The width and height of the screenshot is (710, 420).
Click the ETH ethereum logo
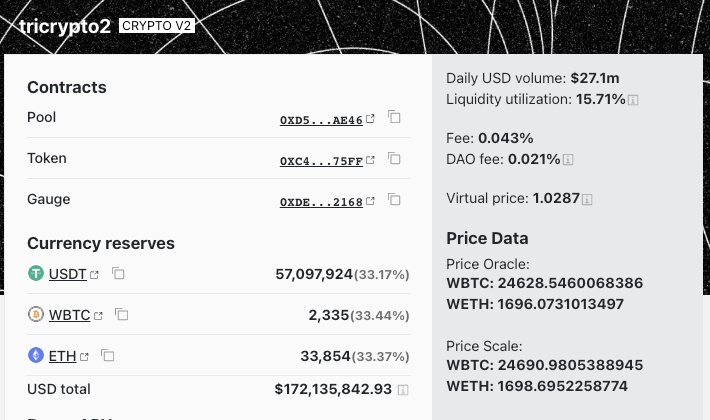[36, 356]
